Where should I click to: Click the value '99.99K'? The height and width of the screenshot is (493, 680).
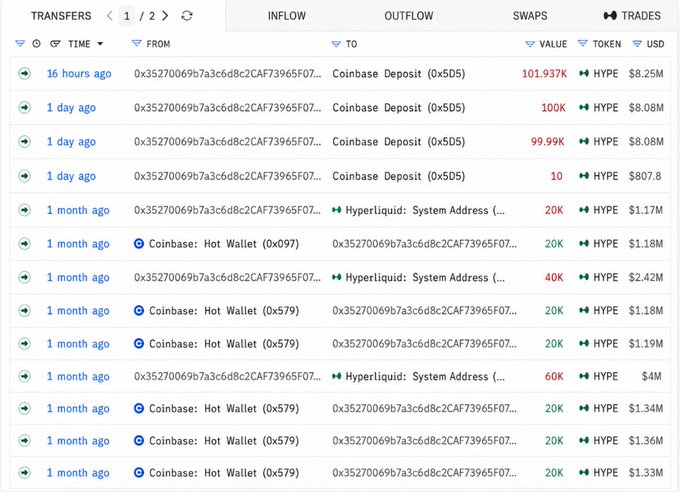(548, 142)
